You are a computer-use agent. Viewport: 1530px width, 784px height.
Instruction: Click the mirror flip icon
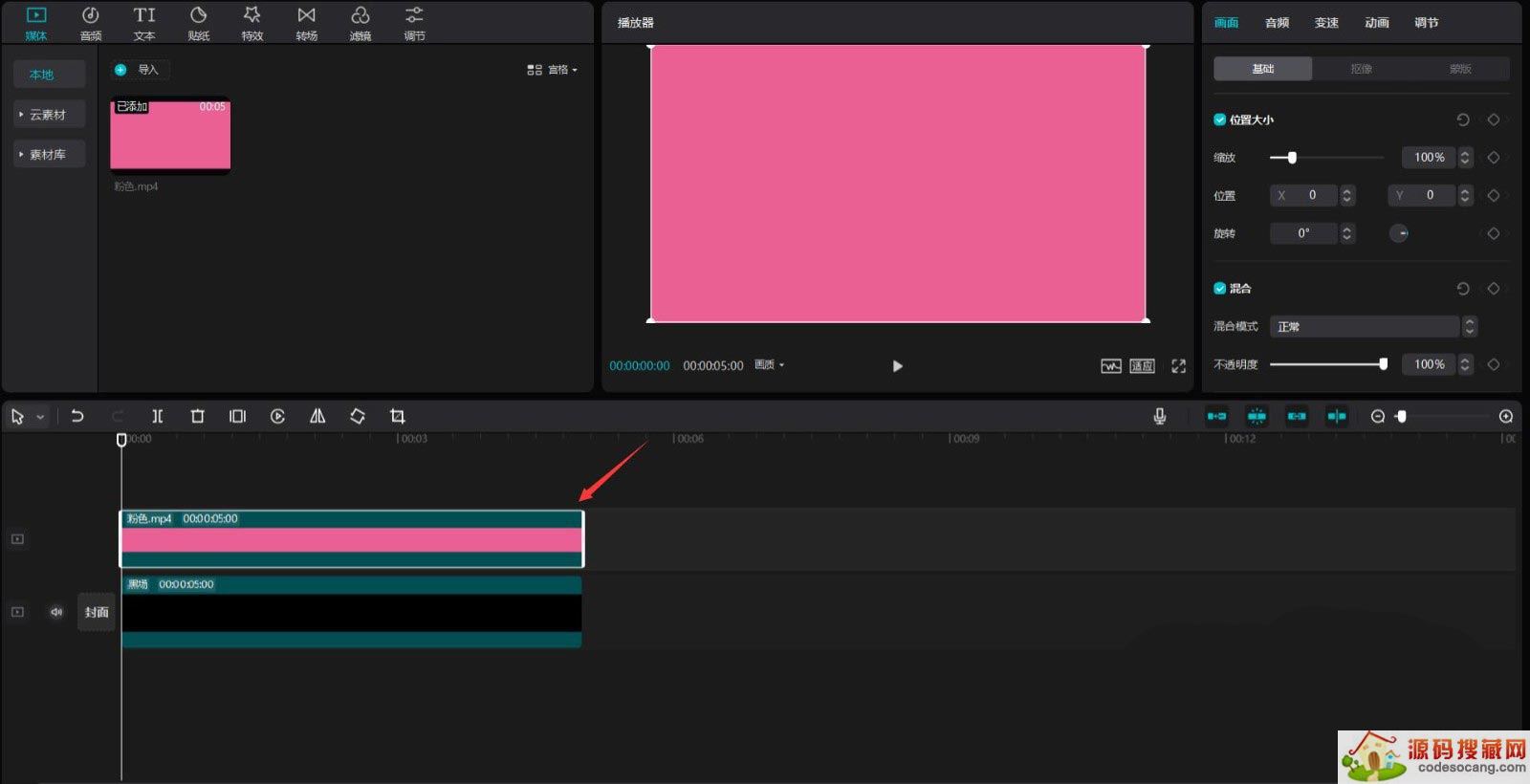point(317,416)
